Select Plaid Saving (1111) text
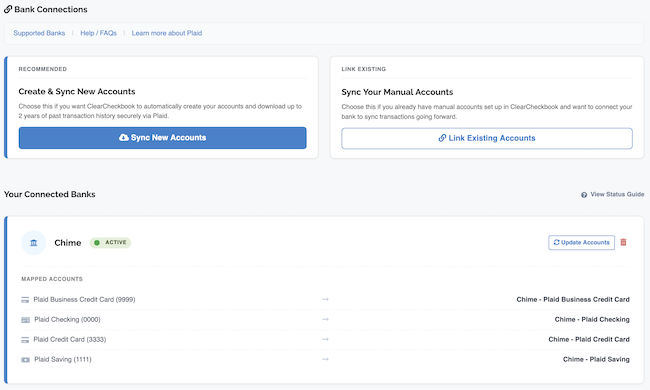This screenshot has width=650, height=390. (63, 359)
